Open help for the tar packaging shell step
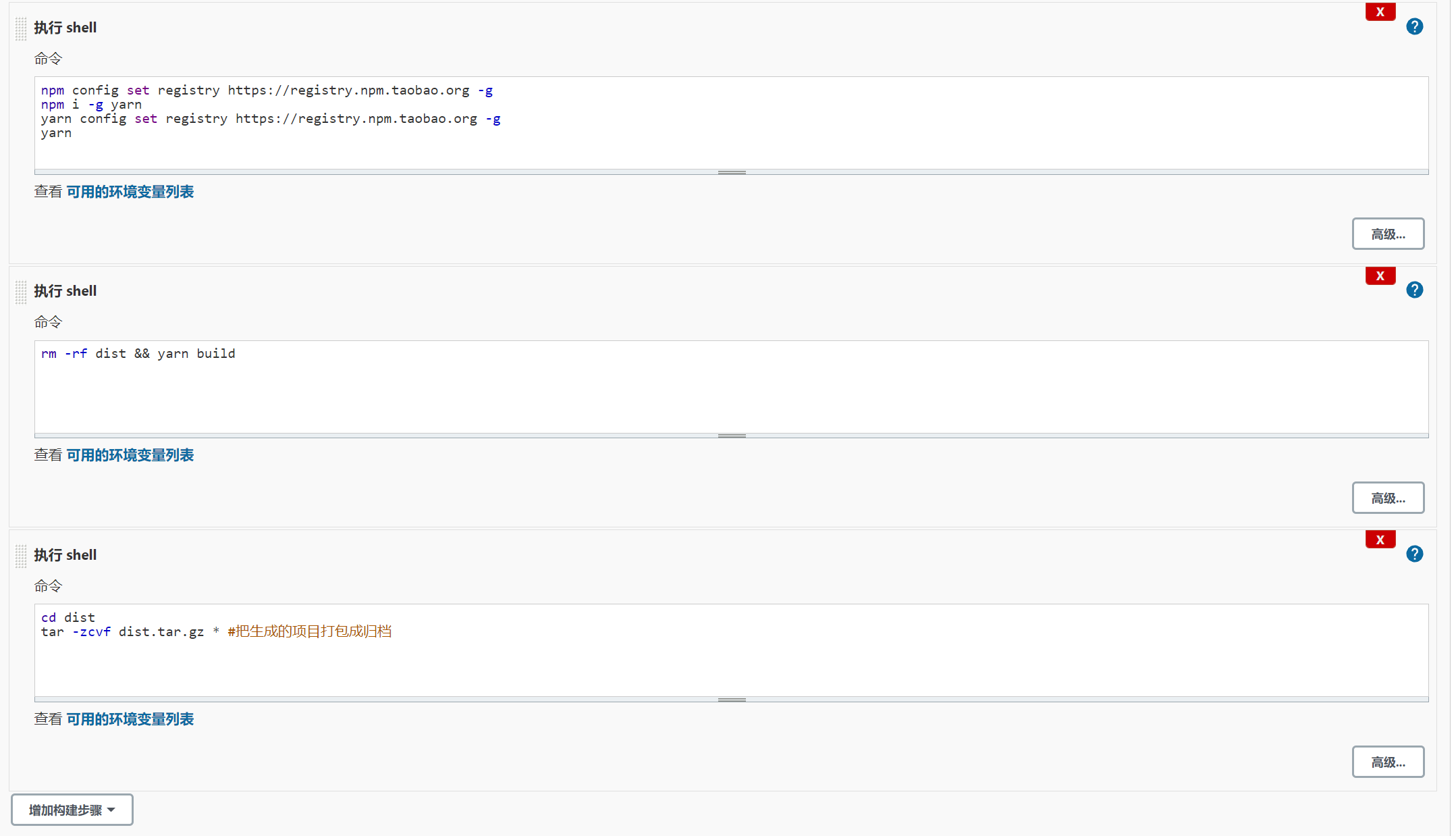The height and width of the screenshot is (836, 1456). tap(1414, 554)
